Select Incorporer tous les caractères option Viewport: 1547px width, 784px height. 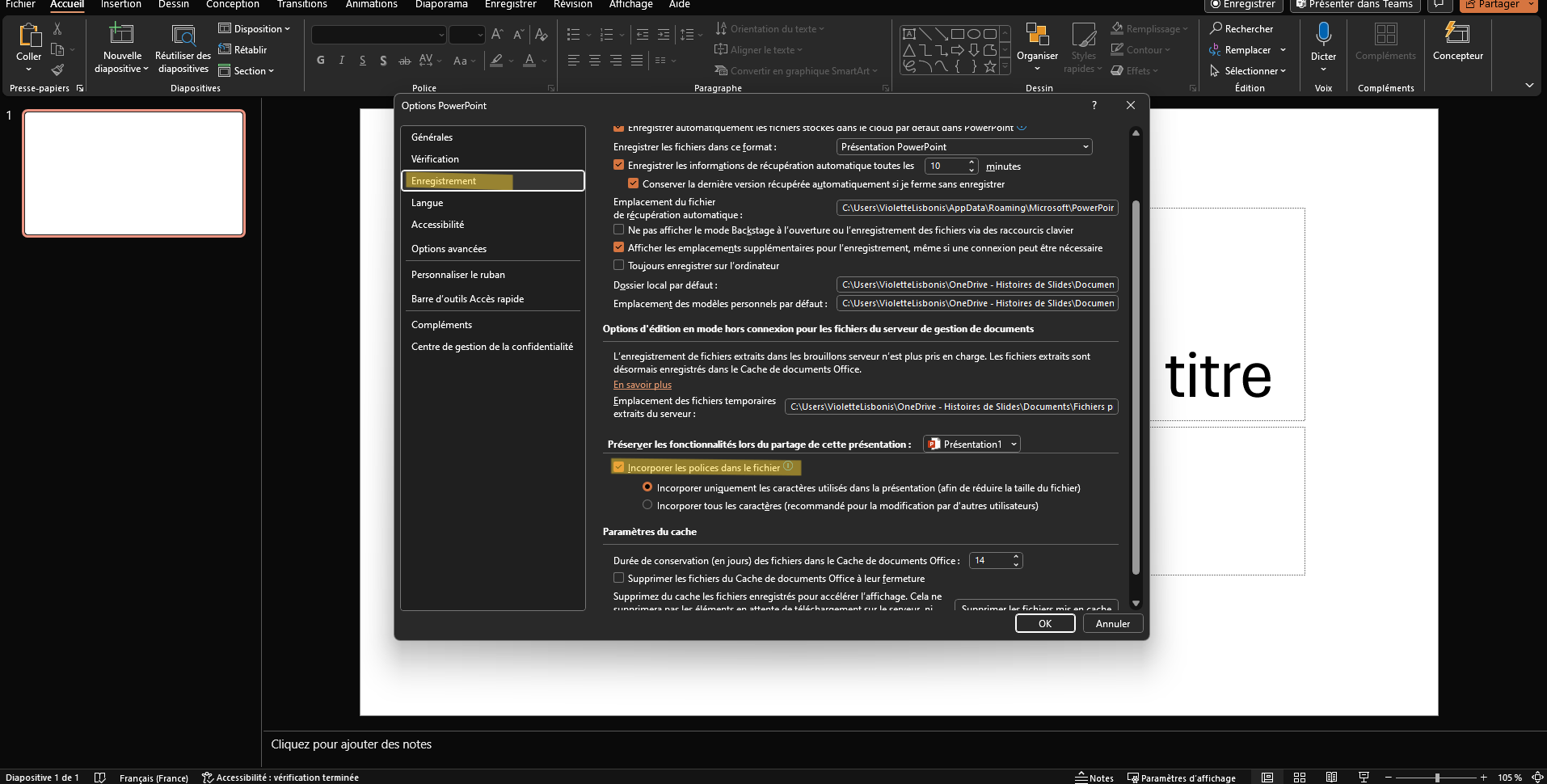(x=647, y=505)
